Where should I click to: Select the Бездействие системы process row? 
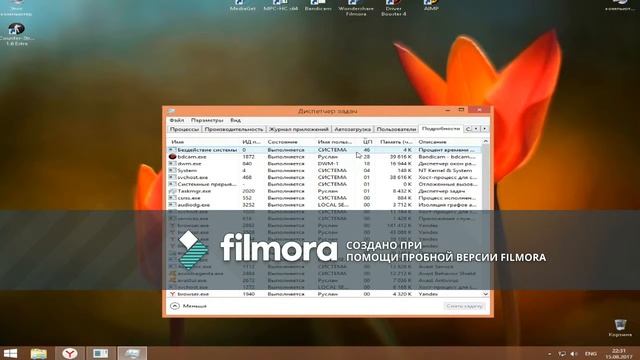324,150
